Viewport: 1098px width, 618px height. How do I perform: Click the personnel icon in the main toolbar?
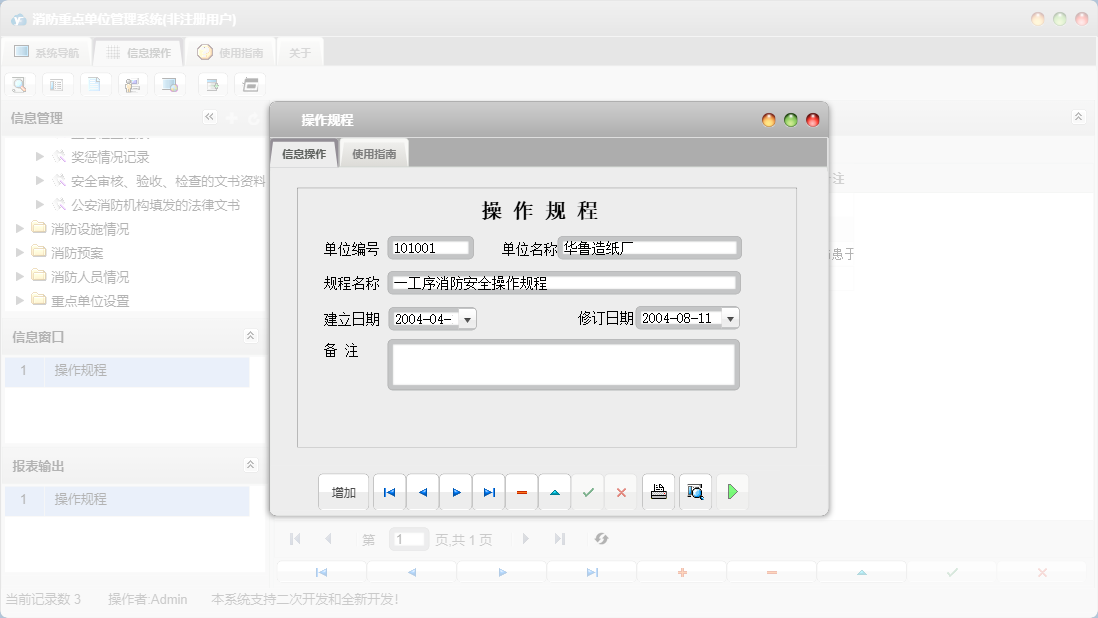pyautogui.click(x=133, y=84)
